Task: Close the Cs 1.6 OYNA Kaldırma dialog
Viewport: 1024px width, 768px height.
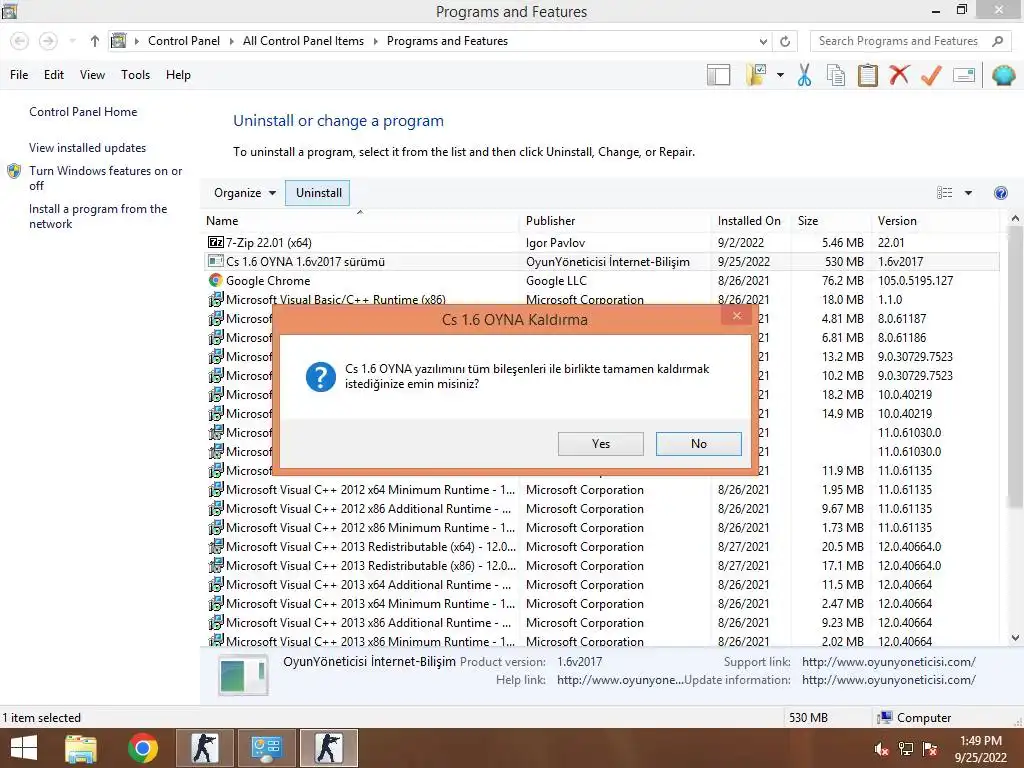Action: pos(737,316)
